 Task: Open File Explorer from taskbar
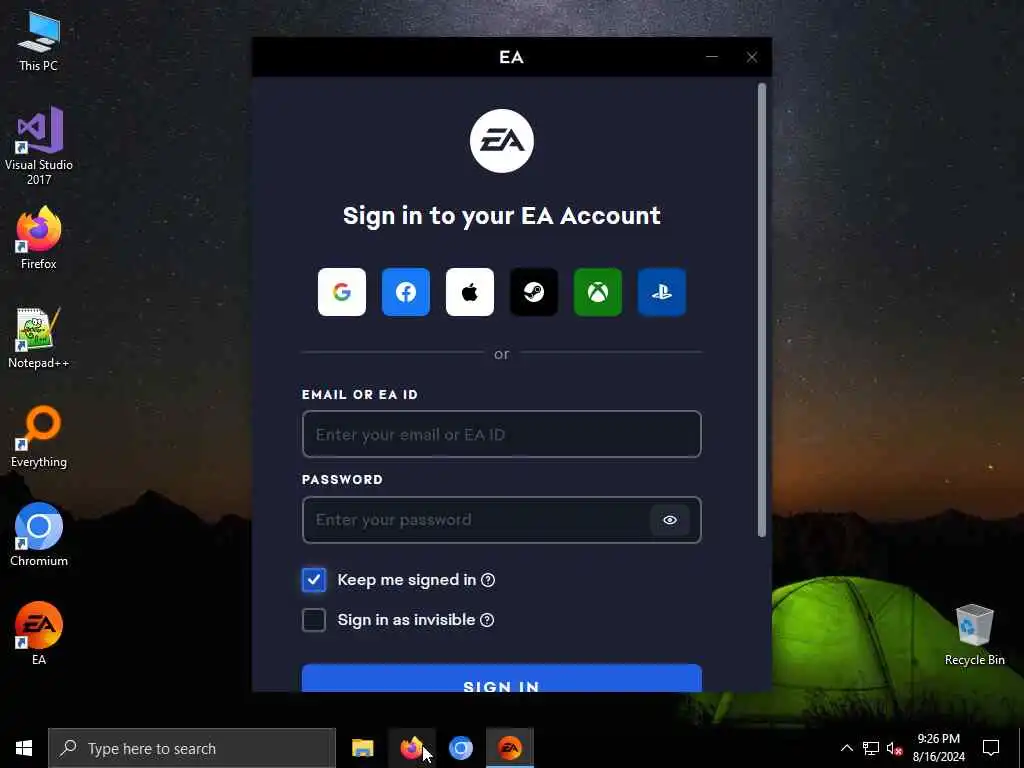[362, 748]
